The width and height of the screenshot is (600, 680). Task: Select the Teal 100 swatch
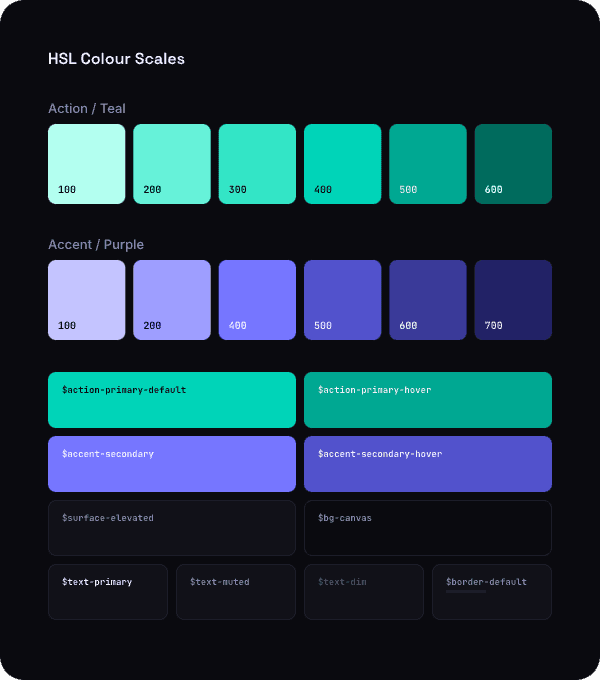point(87,164)
